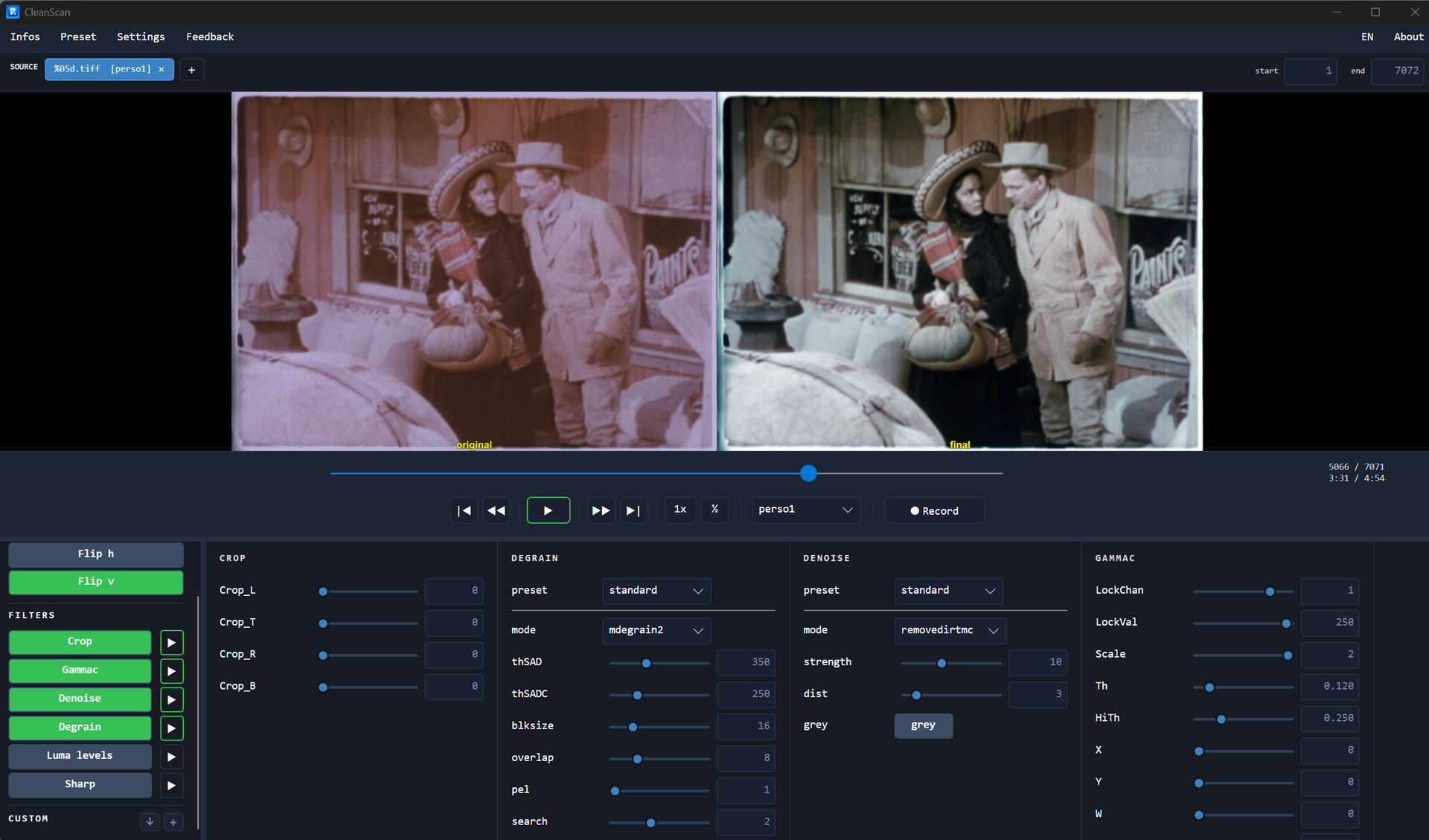This screenshot has width=1429, height=840.
Task: Enable the Luma levels filter
Action: (x=80, y=756)
